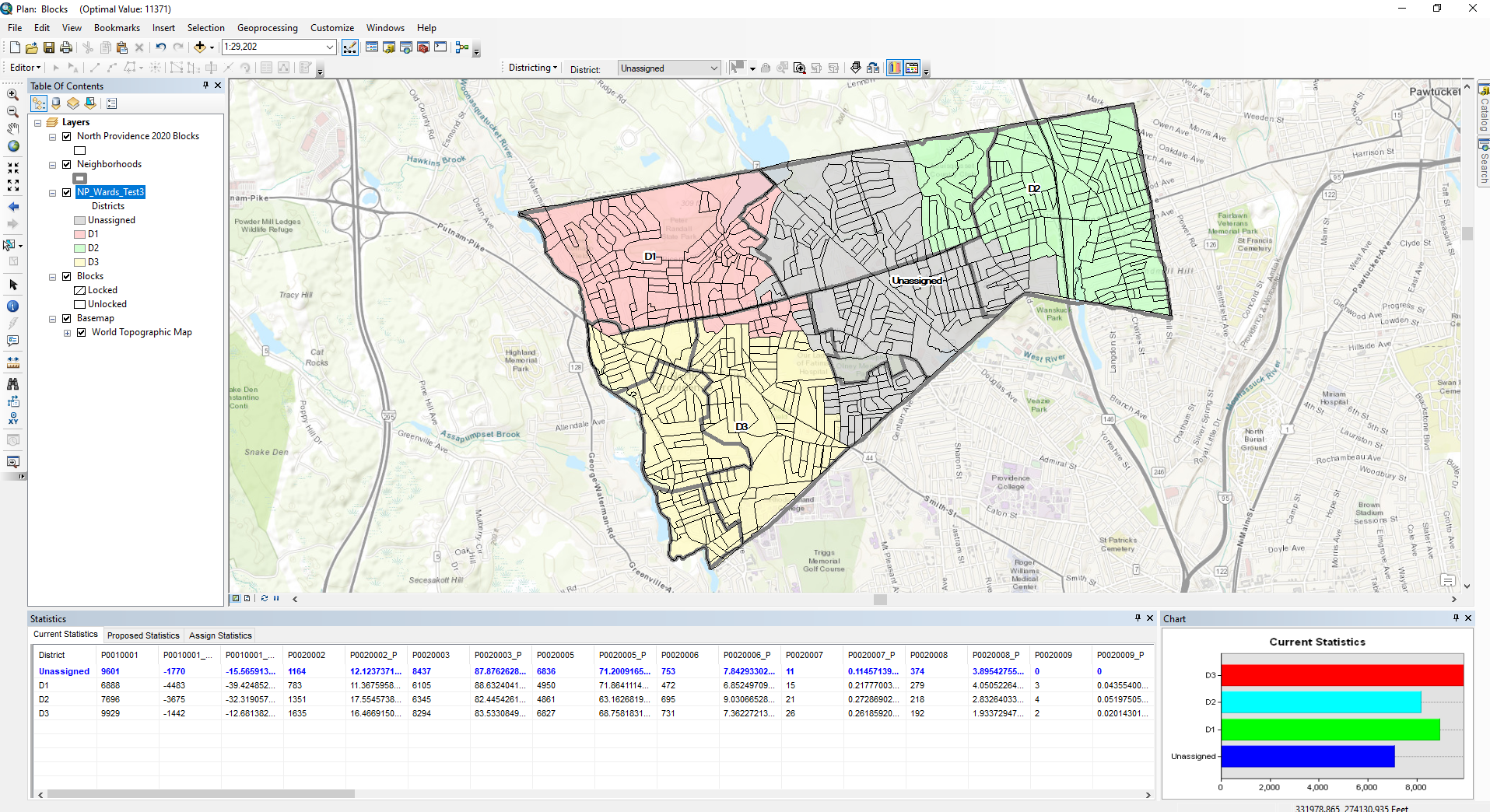Print the map

(x=66, y=47)
